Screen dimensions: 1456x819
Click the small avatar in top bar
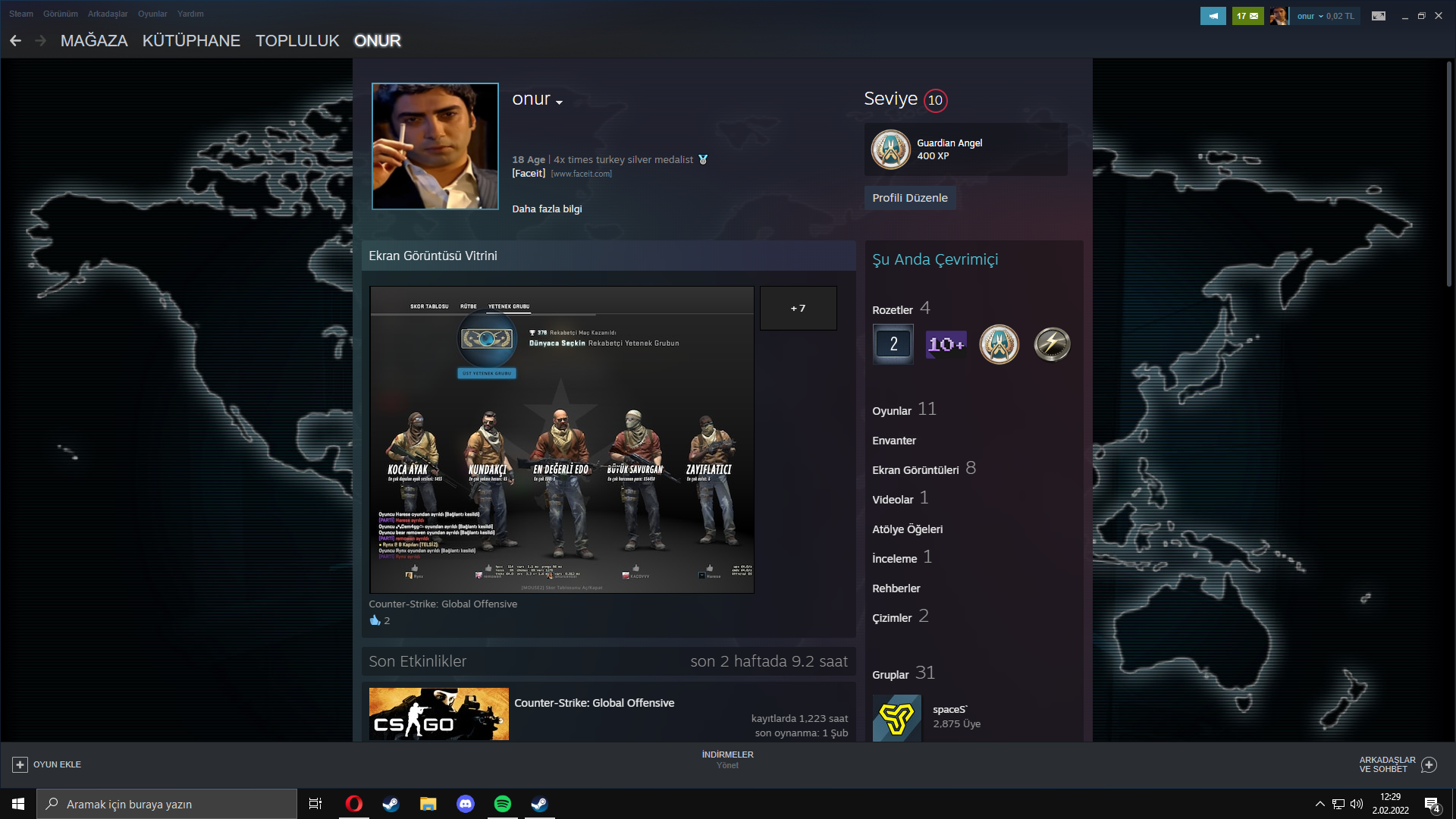(1279, 16)
